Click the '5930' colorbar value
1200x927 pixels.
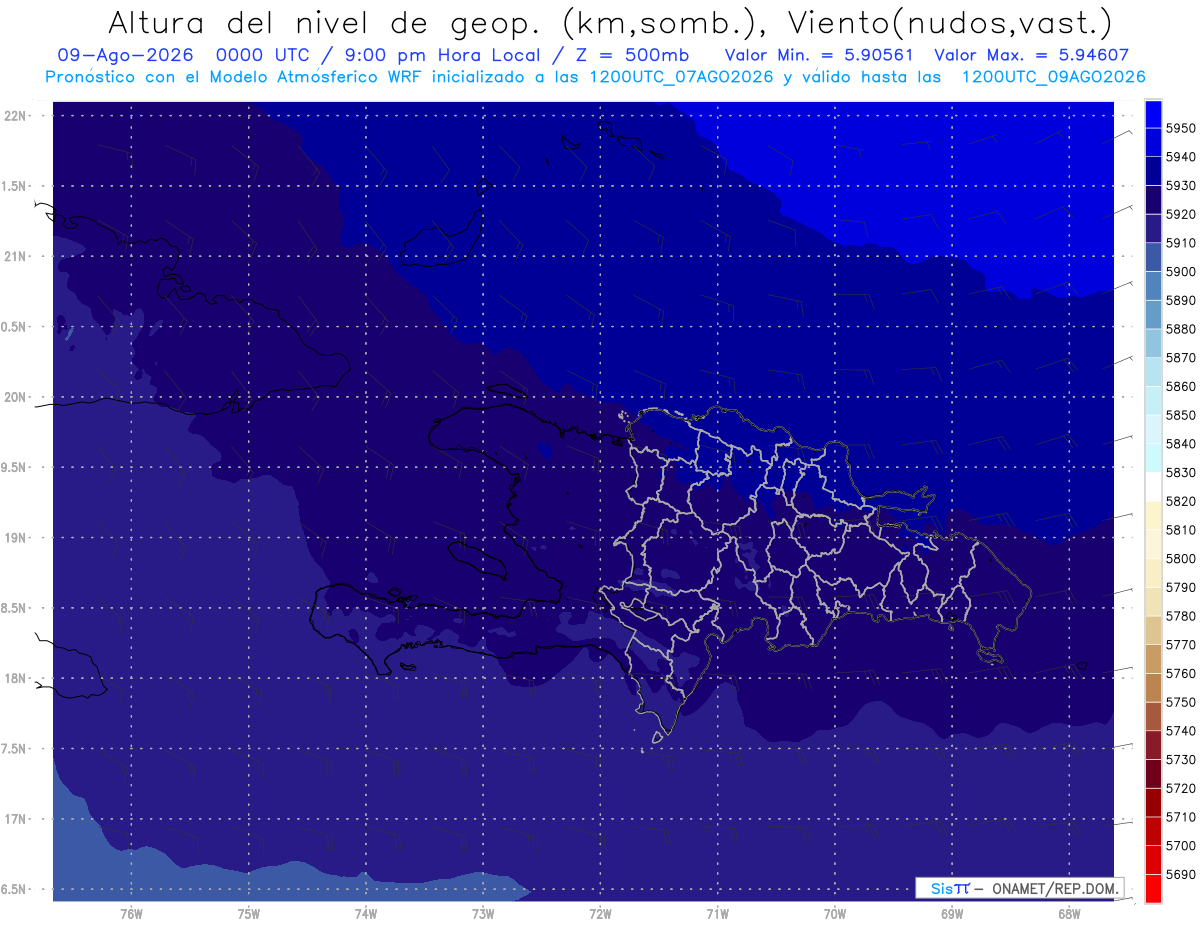pos(1181,186)
